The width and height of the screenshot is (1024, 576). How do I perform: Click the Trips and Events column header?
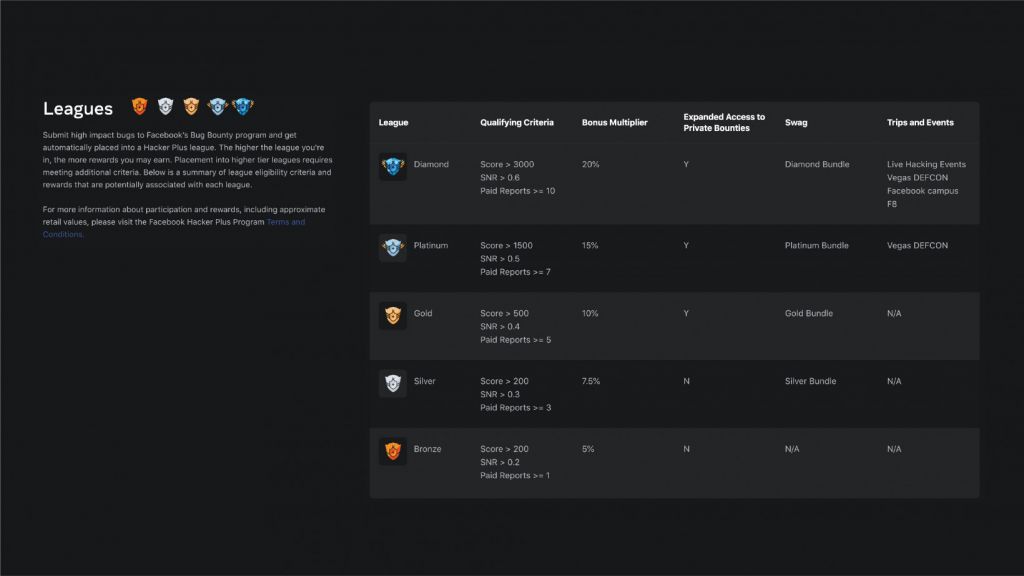(x=920, y=123)
